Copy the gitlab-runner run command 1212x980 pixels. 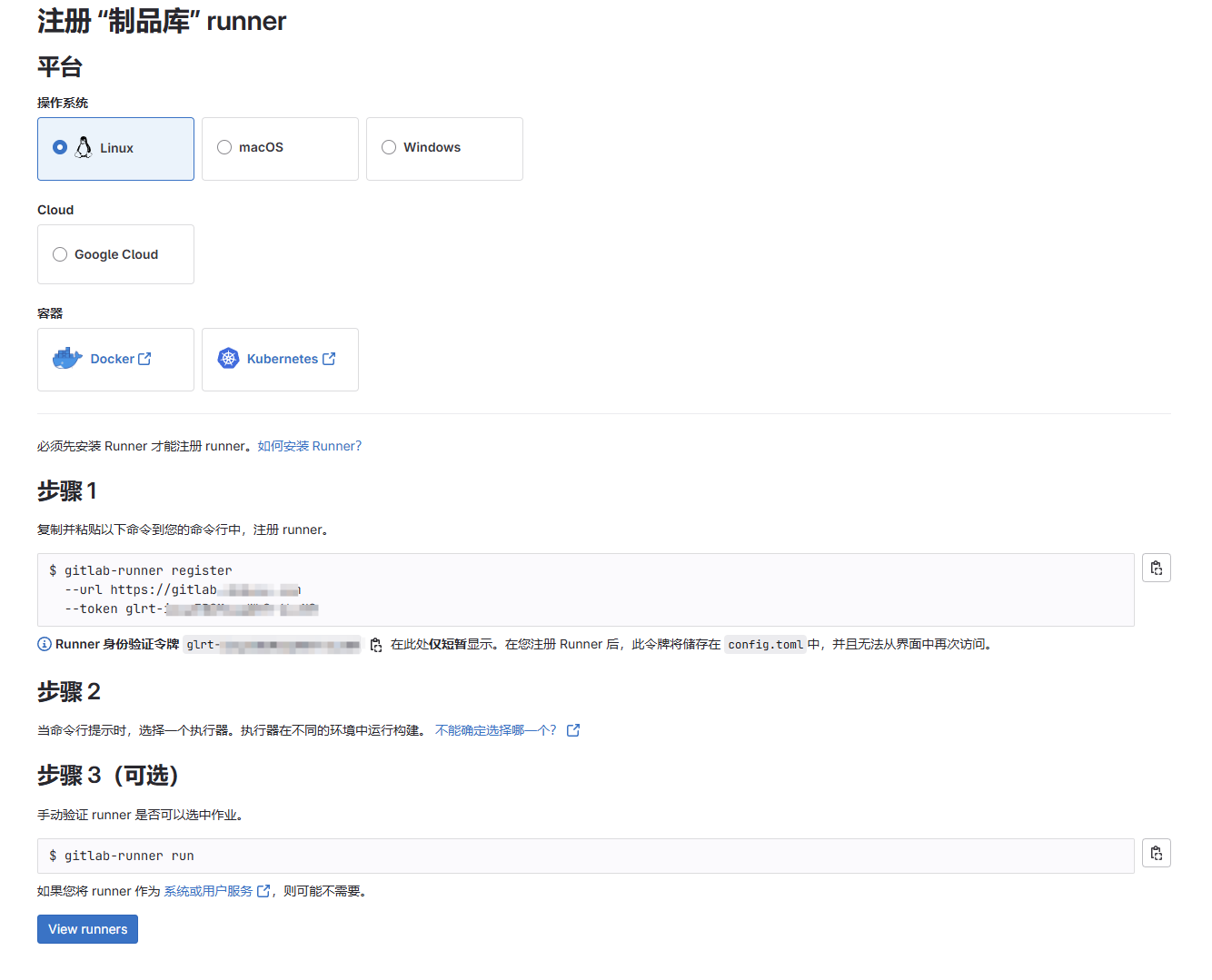coord(1157,853)
